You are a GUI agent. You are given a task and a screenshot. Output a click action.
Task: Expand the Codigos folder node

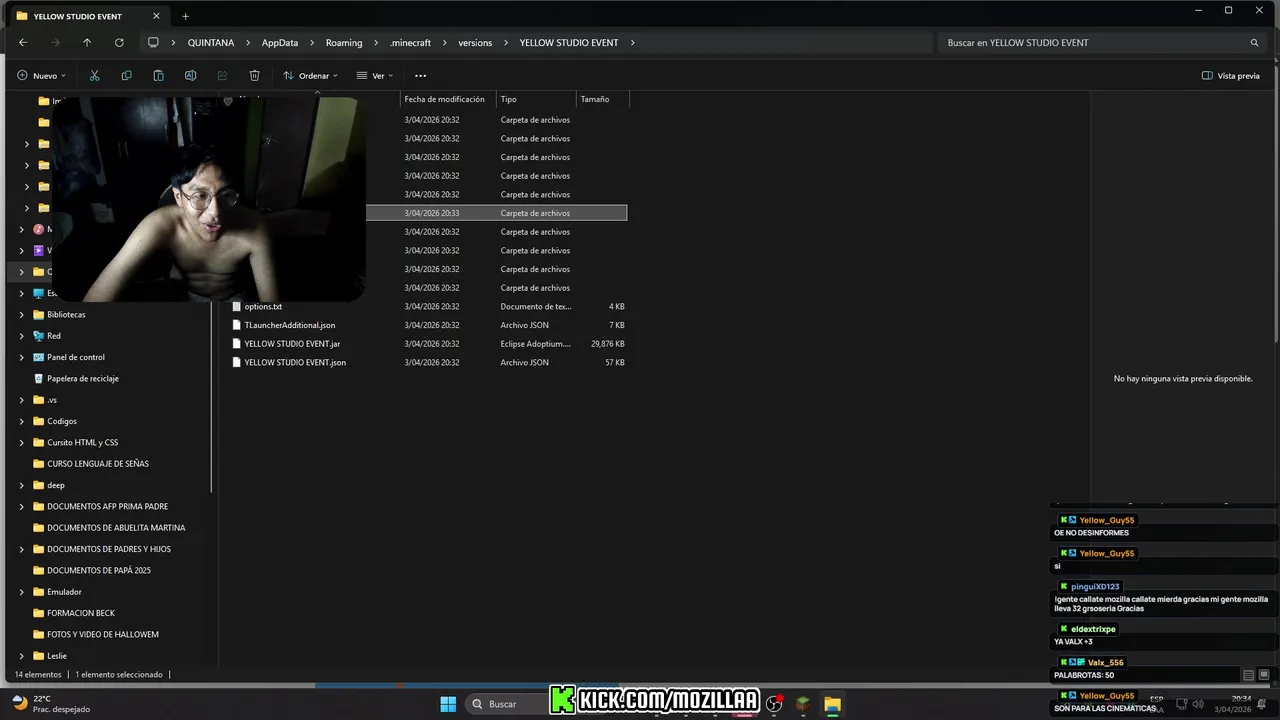pos(22,421)
